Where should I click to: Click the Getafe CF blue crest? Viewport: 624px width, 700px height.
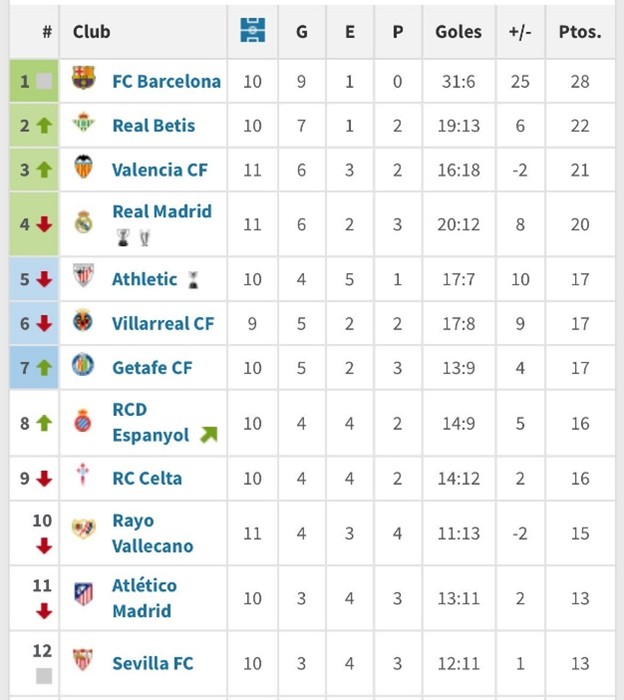click(83, 364)
